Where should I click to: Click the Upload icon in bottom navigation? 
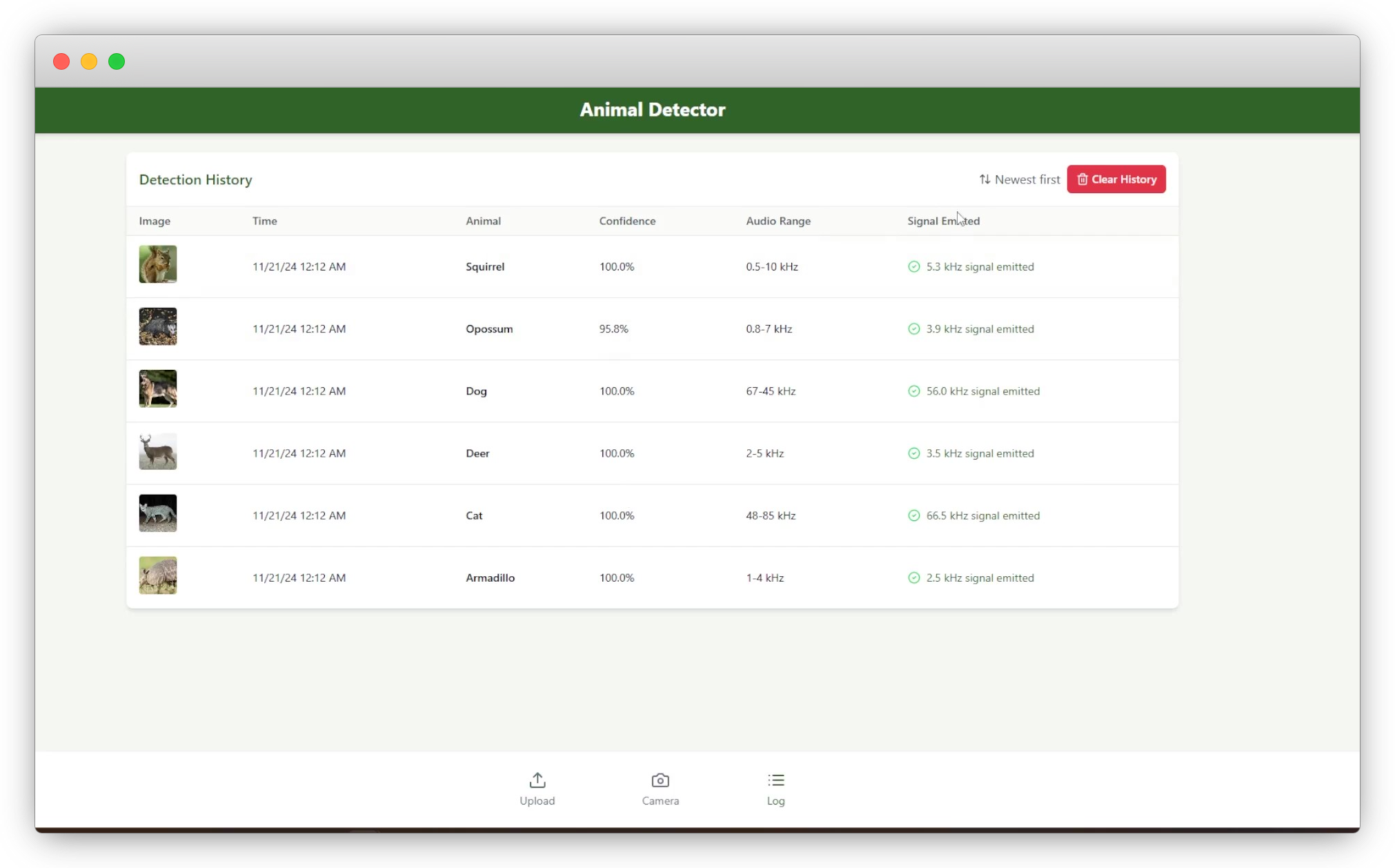click(537, 780)
